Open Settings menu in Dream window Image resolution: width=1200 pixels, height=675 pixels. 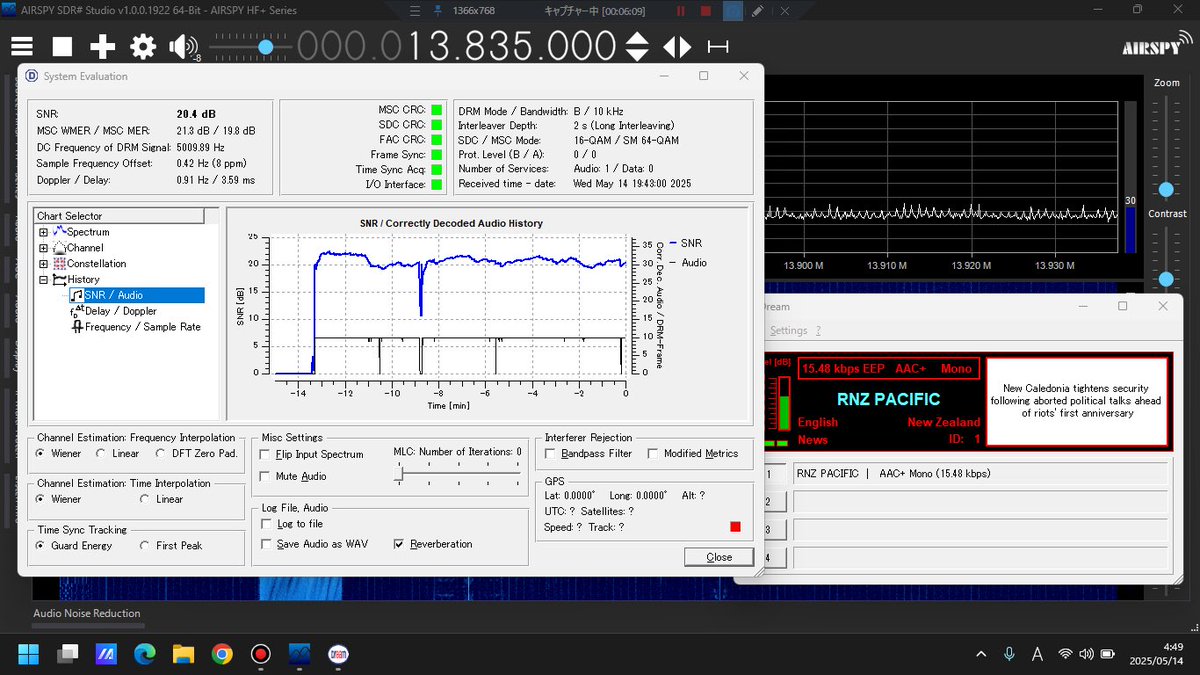pyautogui.click(x=788, y=330)
